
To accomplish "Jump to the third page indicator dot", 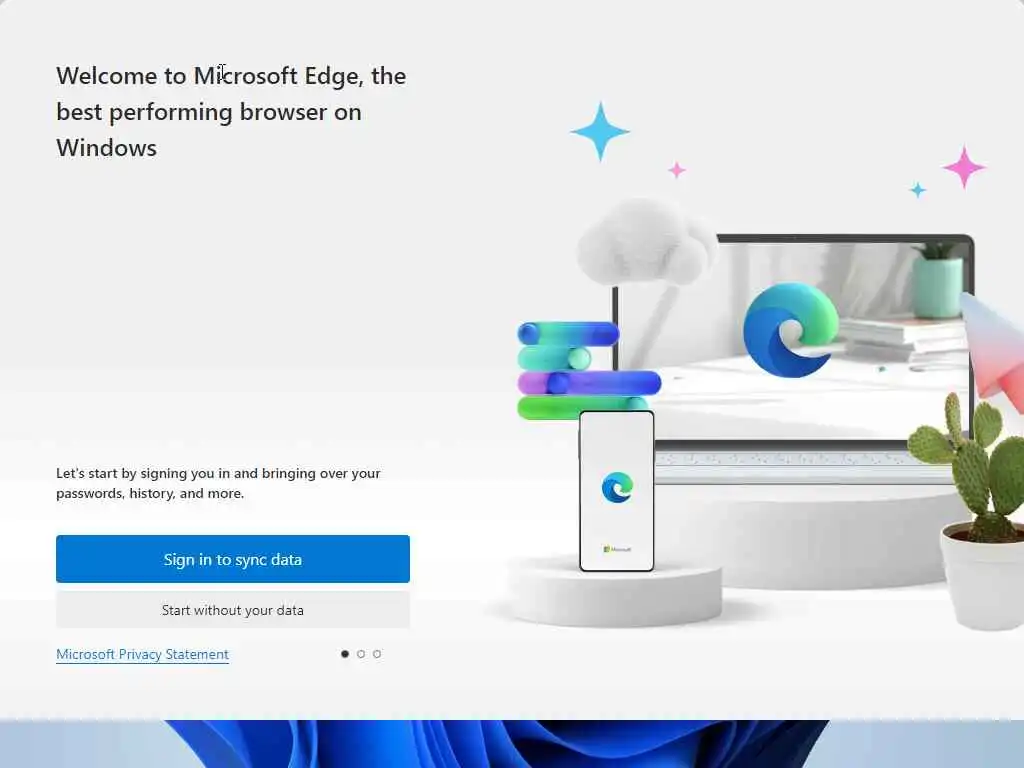I will pos(377,654).
